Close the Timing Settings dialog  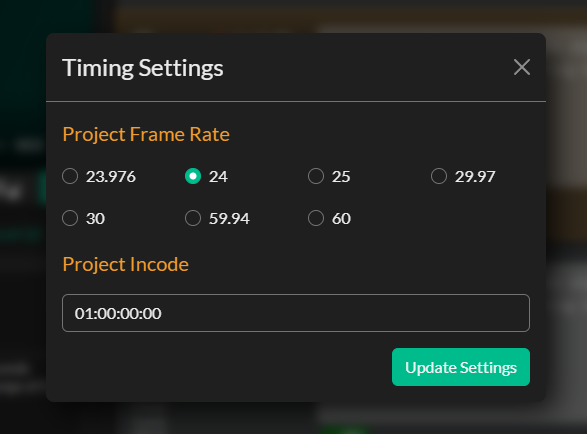(521, 67)
